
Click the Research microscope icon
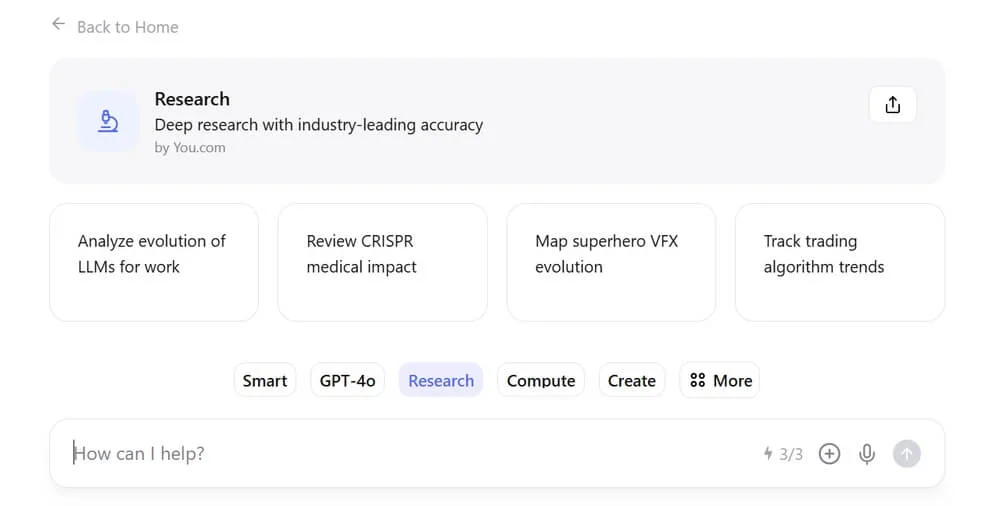click(x=108, y=121)
